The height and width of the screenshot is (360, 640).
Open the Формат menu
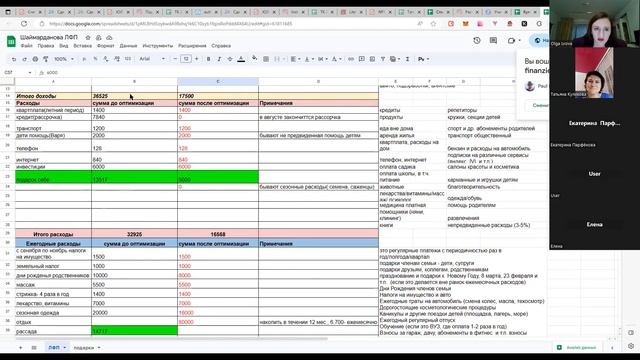click(106, 46)
